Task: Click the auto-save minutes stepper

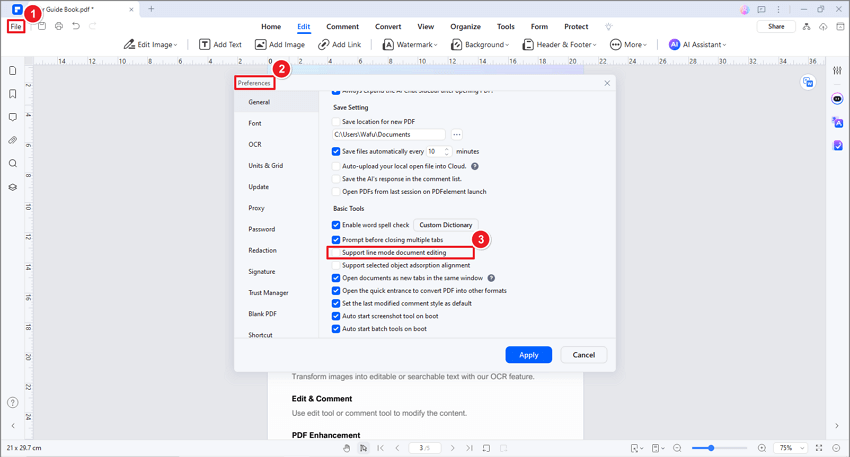Action: coord(447,151)
